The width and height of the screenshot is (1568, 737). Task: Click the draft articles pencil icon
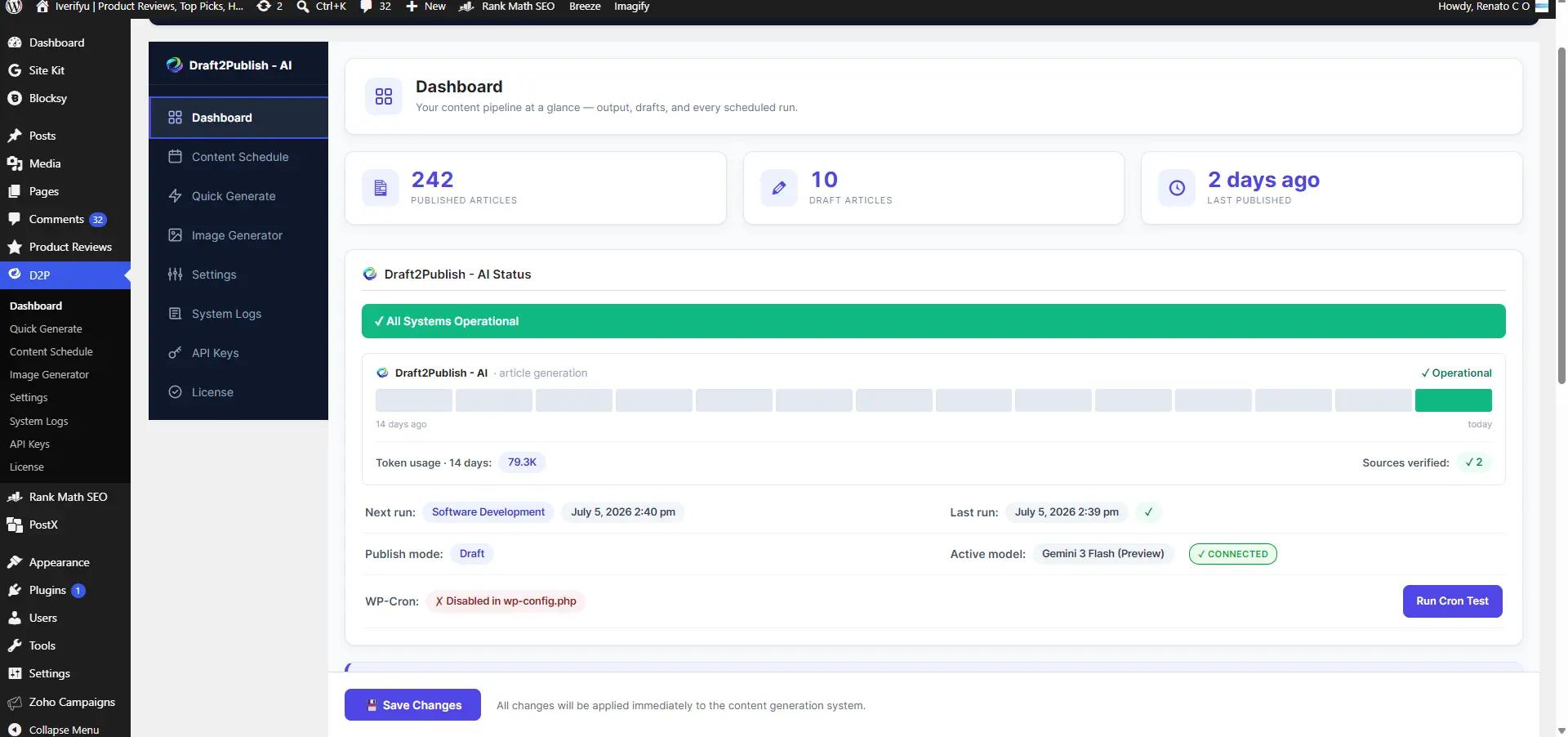(779, 188)
